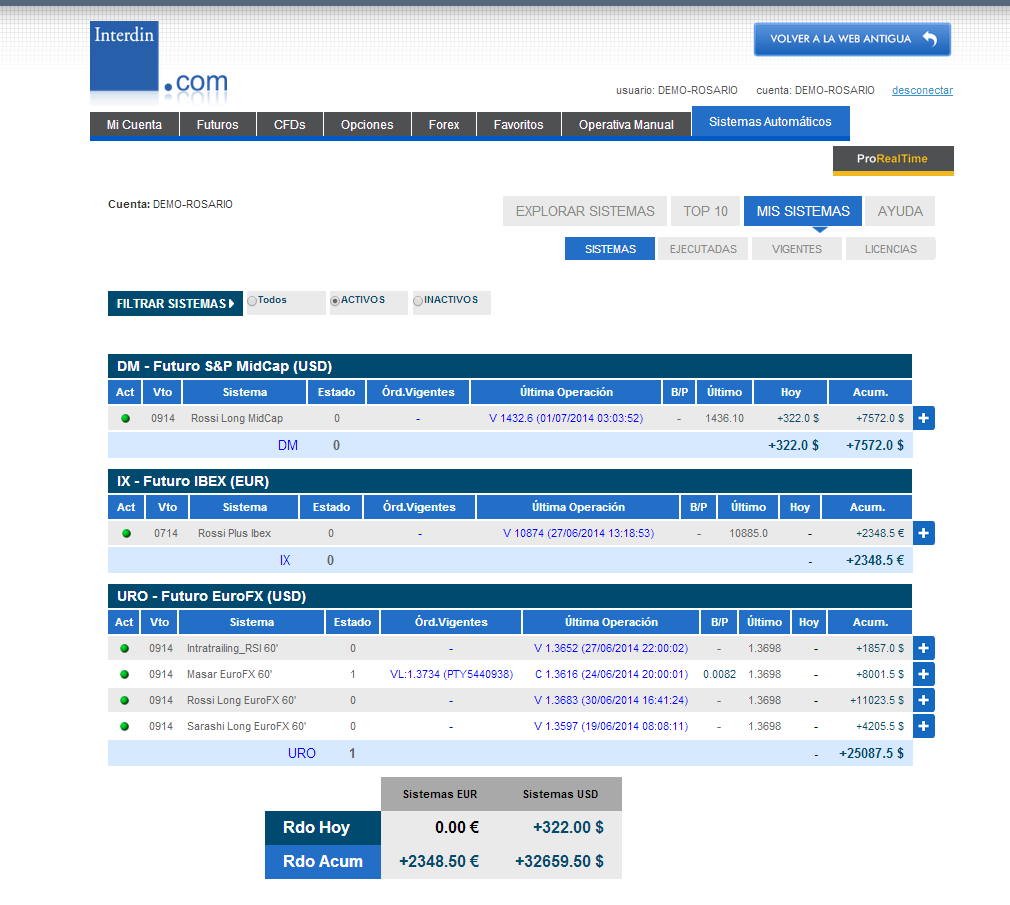1010x905 pixels.
Task: Click system name Rossi Long MidCap
Action: [237, 419]
